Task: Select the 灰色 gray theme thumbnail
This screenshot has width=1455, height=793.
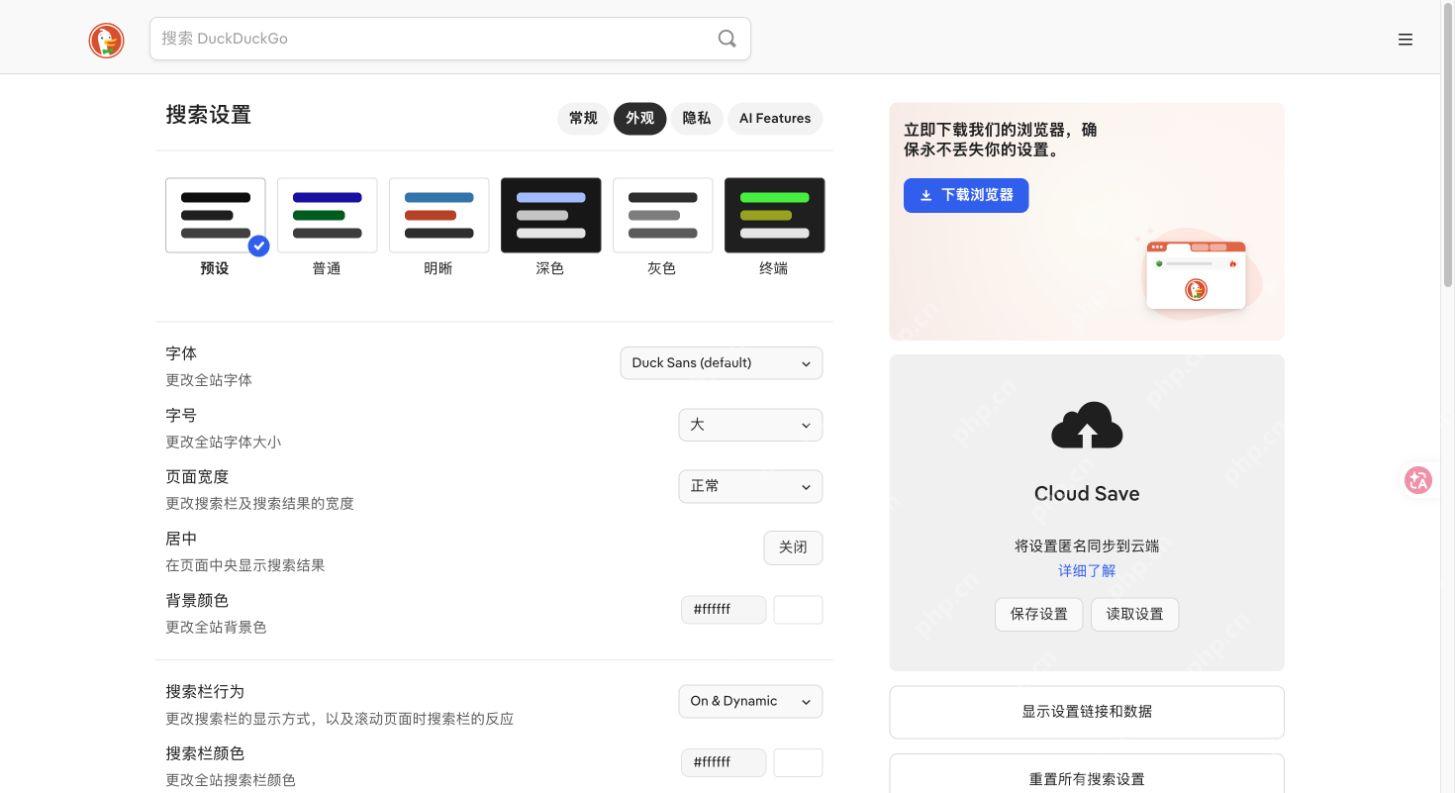Action: point(663,215)
